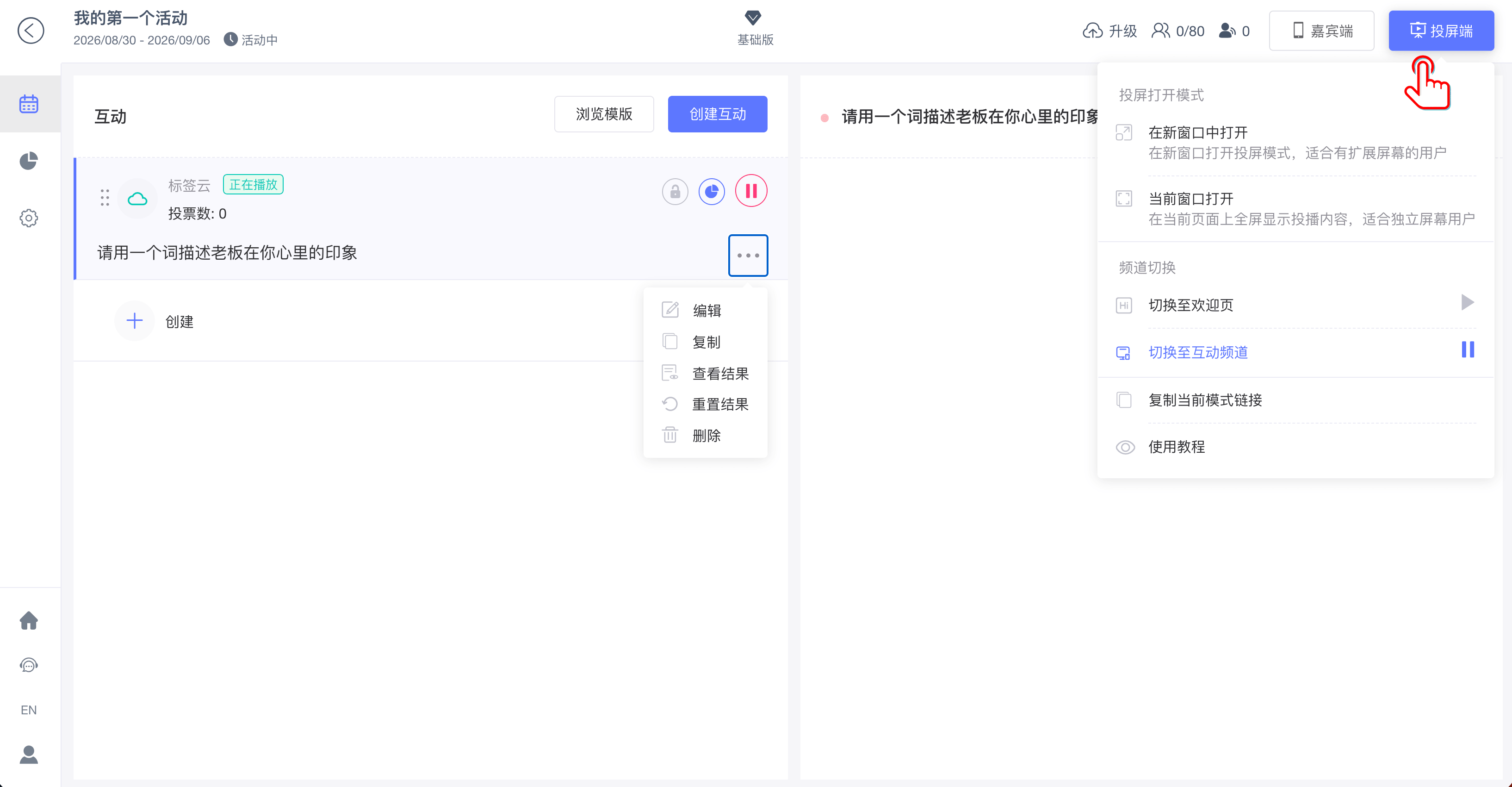Image resolution: width=1512 pixels, height=787 pixels.
Task: Click the circular arrow reset icon
Action: [670, 404]
